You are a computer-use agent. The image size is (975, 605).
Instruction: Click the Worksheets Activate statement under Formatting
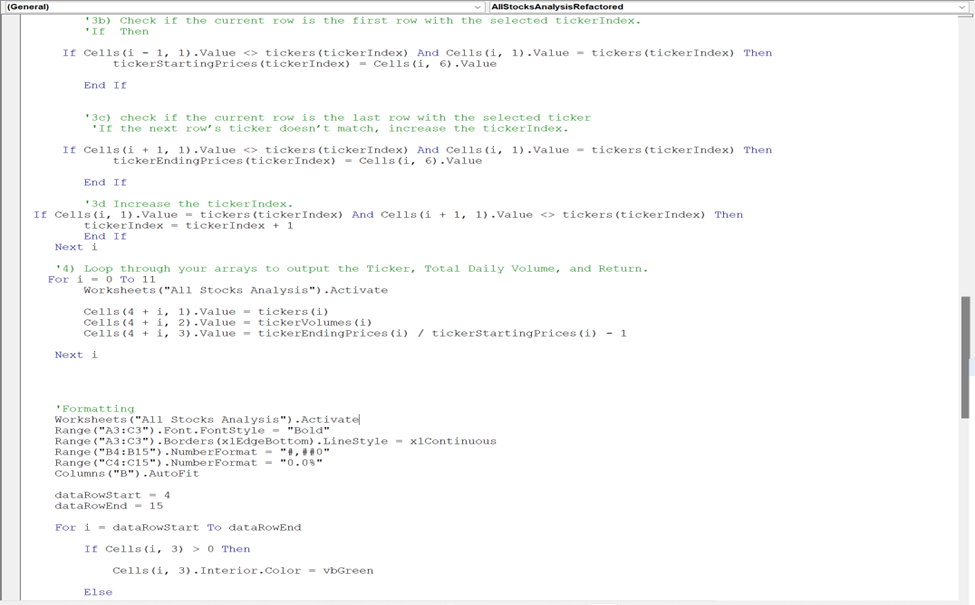pos(180,419)
